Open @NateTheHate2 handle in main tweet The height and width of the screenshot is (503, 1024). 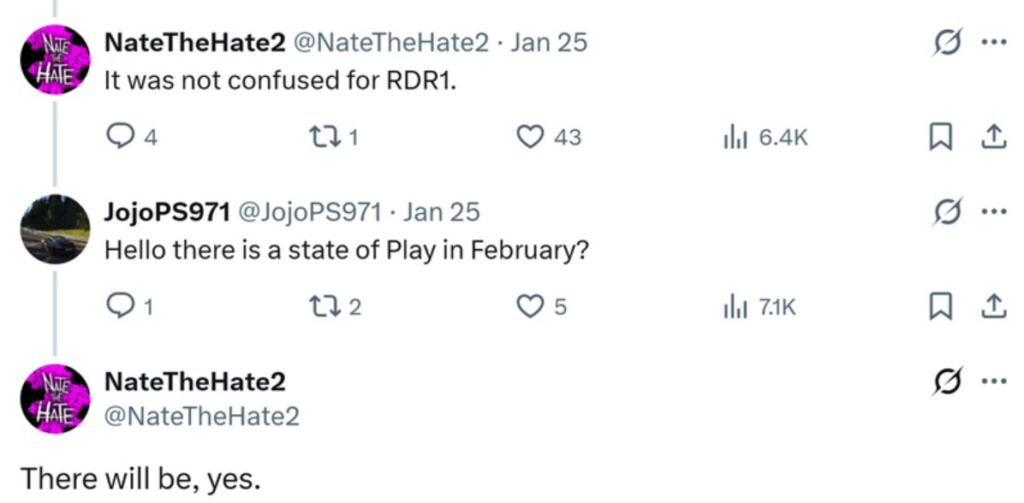coord(202,416)
